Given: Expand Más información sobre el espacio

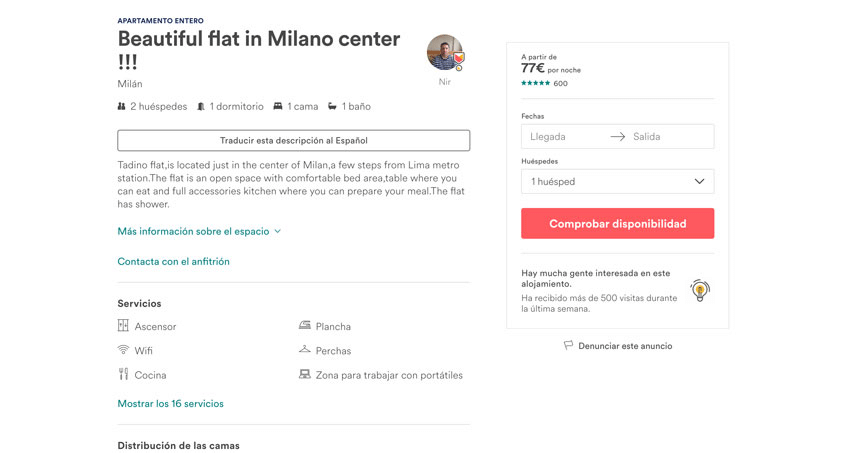Looking at the screenshot, I should coord(199,231).
